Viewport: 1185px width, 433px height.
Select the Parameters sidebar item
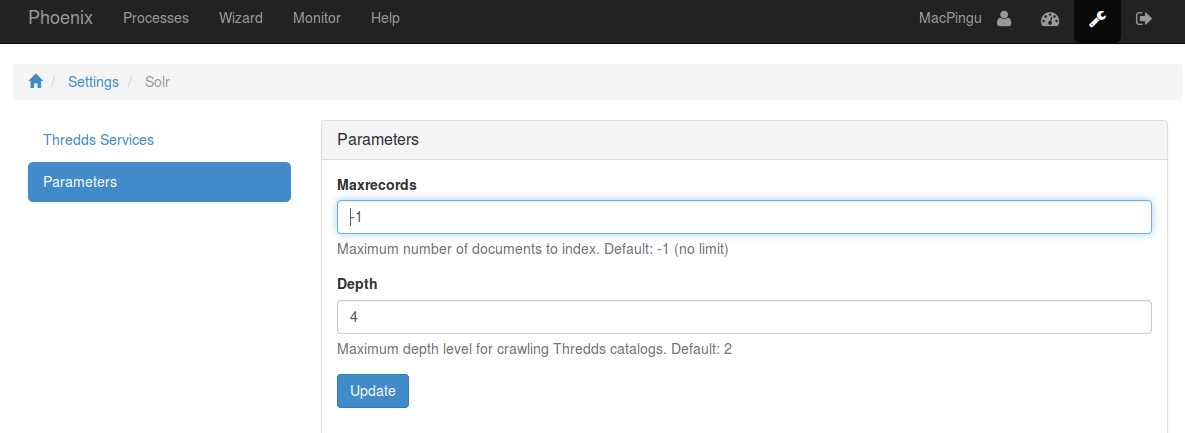[x=159, y=182]
